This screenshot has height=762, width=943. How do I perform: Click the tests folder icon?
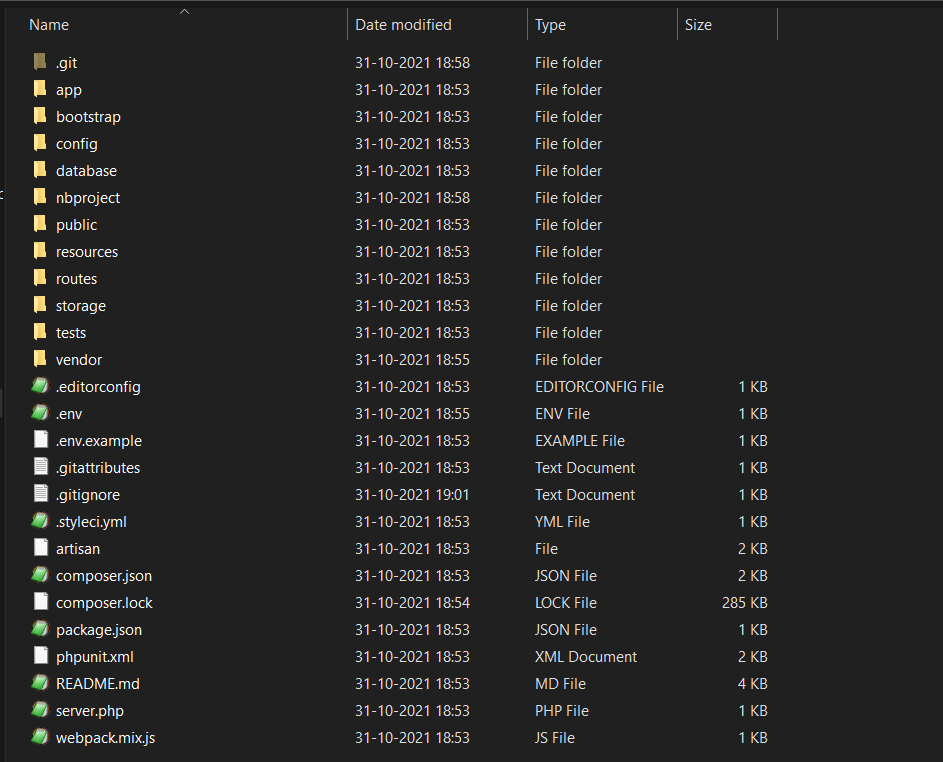point(40,332)
